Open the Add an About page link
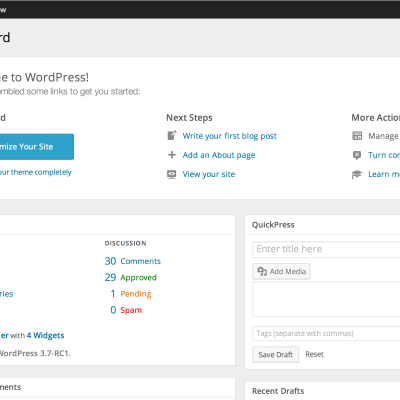Image resolution: width=400 pixels, height=400 pixels. coord(219,155)
